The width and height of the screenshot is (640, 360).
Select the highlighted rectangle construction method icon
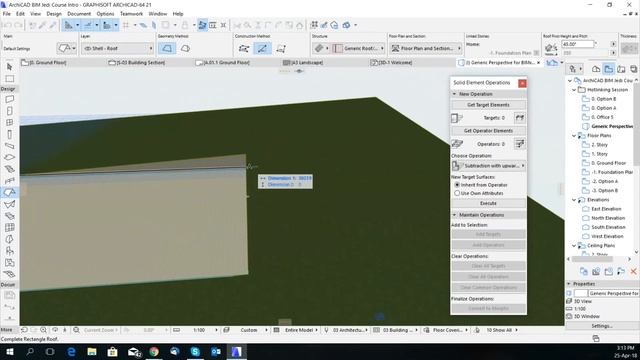tap(262, 49)
